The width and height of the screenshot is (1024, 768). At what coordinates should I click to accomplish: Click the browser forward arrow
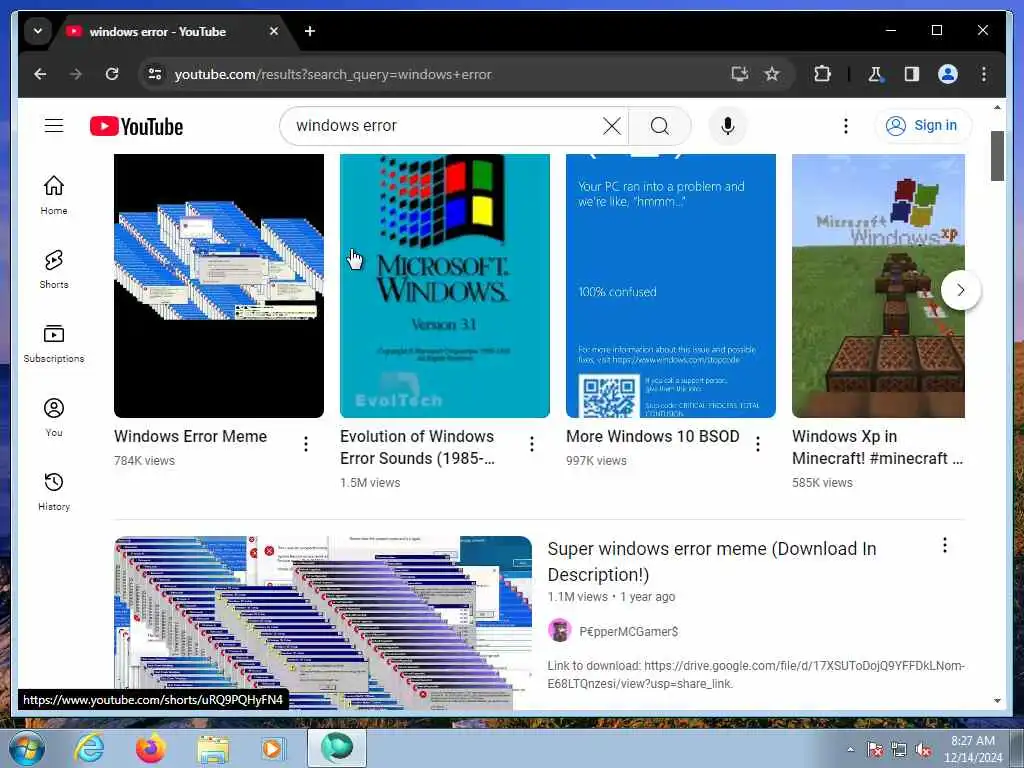pyautogui.click(x=76, y=74)
